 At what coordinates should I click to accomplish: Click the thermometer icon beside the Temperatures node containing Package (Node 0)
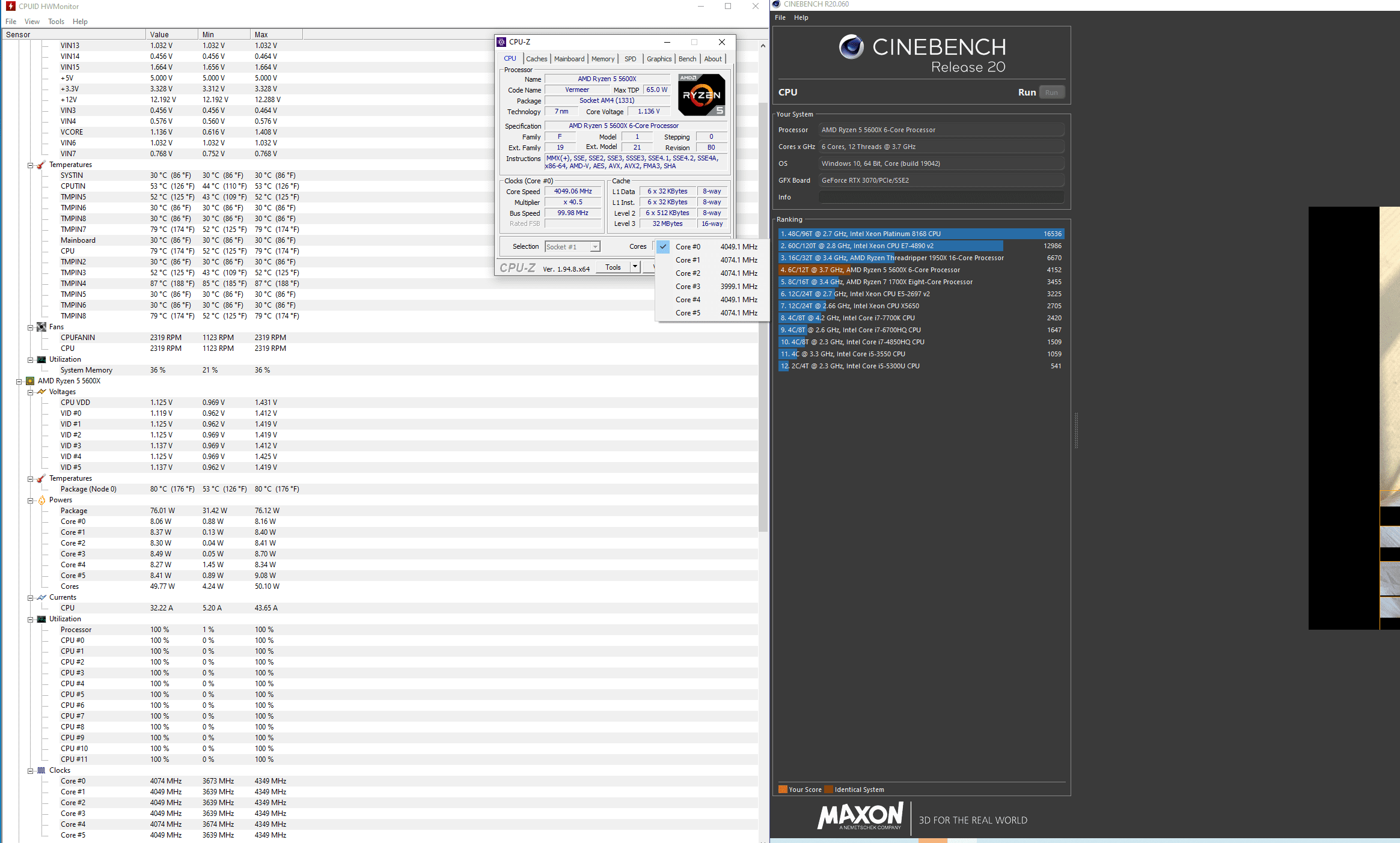pyautogui.click(x=41, y=478)
